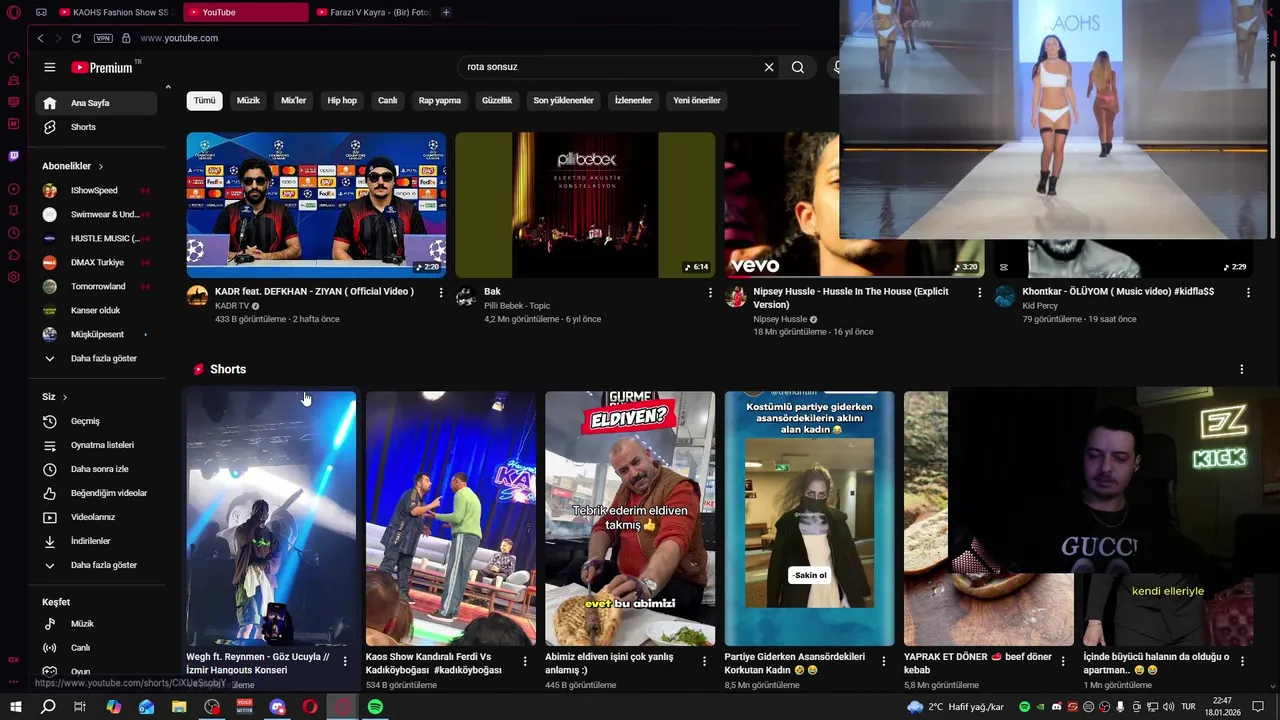Select the Rap yapma filter chip

[x=440, y=100]
